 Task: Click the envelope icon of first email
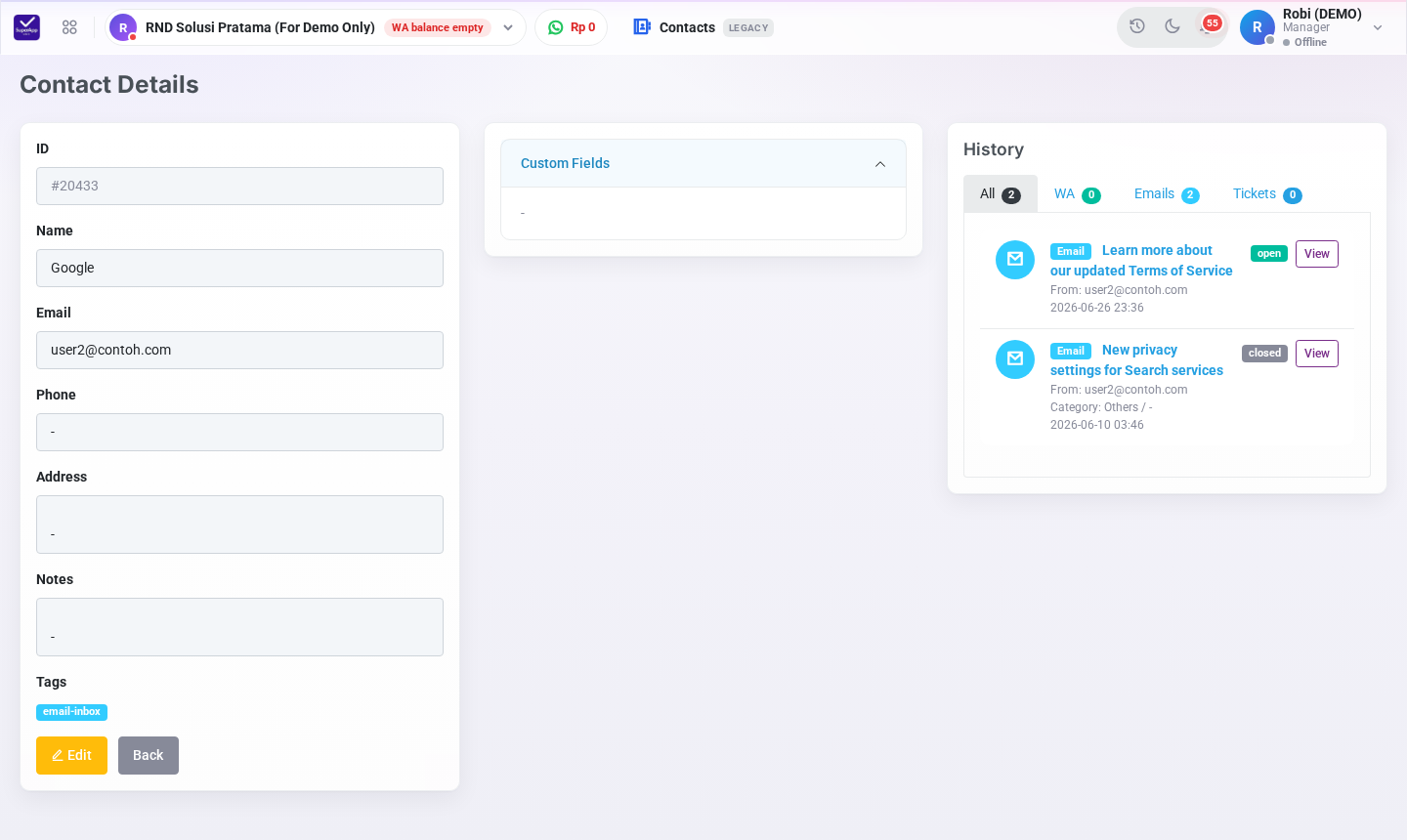pos(1015,260)
